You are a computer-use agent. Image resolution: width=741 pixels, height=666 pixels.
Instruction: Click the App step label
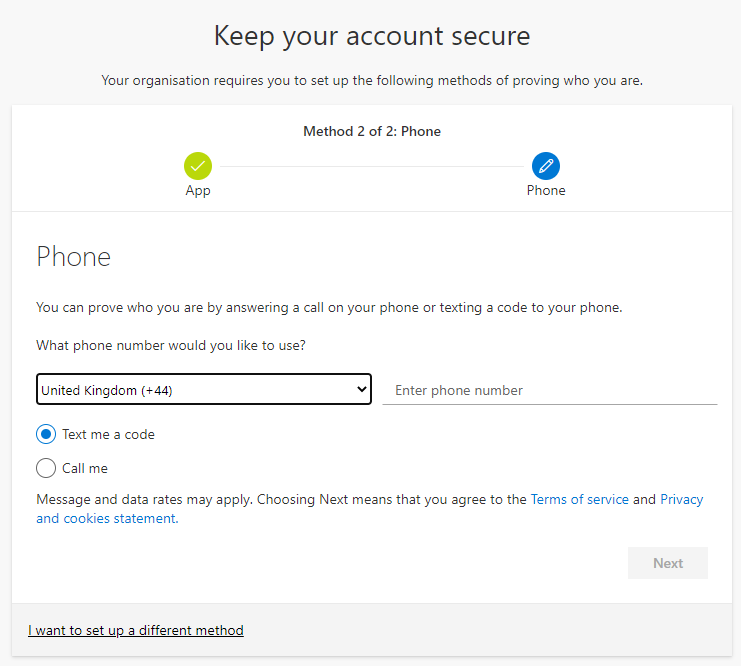click(x=198, y=190)
